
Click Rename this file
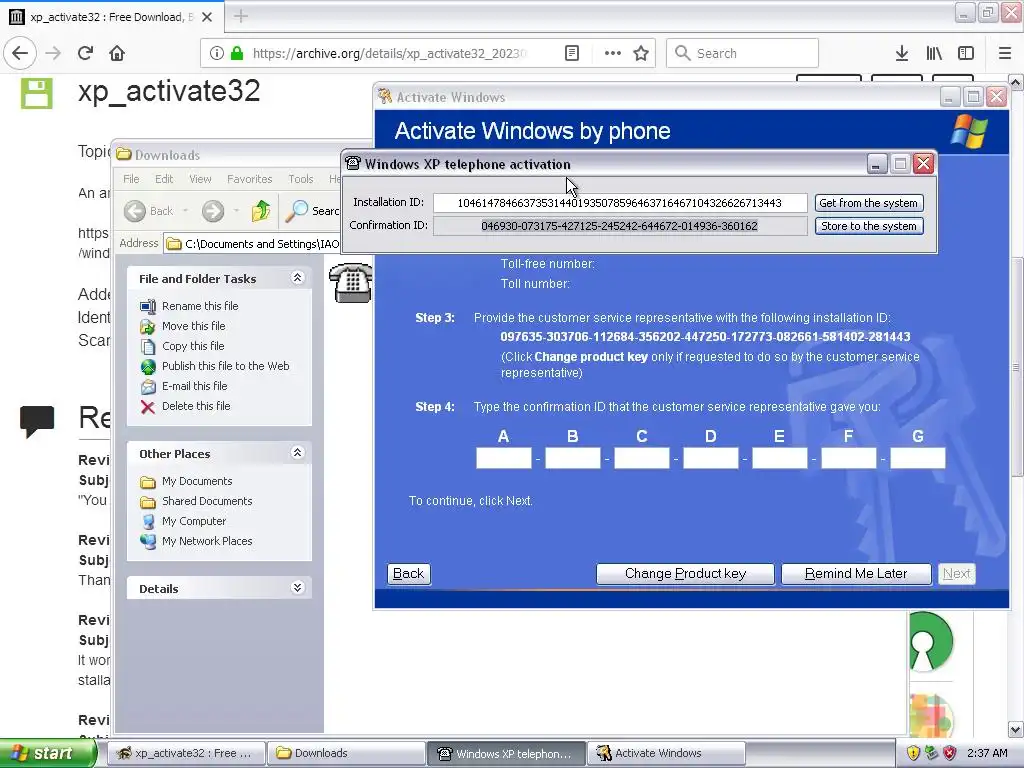(x=200, y=306)
